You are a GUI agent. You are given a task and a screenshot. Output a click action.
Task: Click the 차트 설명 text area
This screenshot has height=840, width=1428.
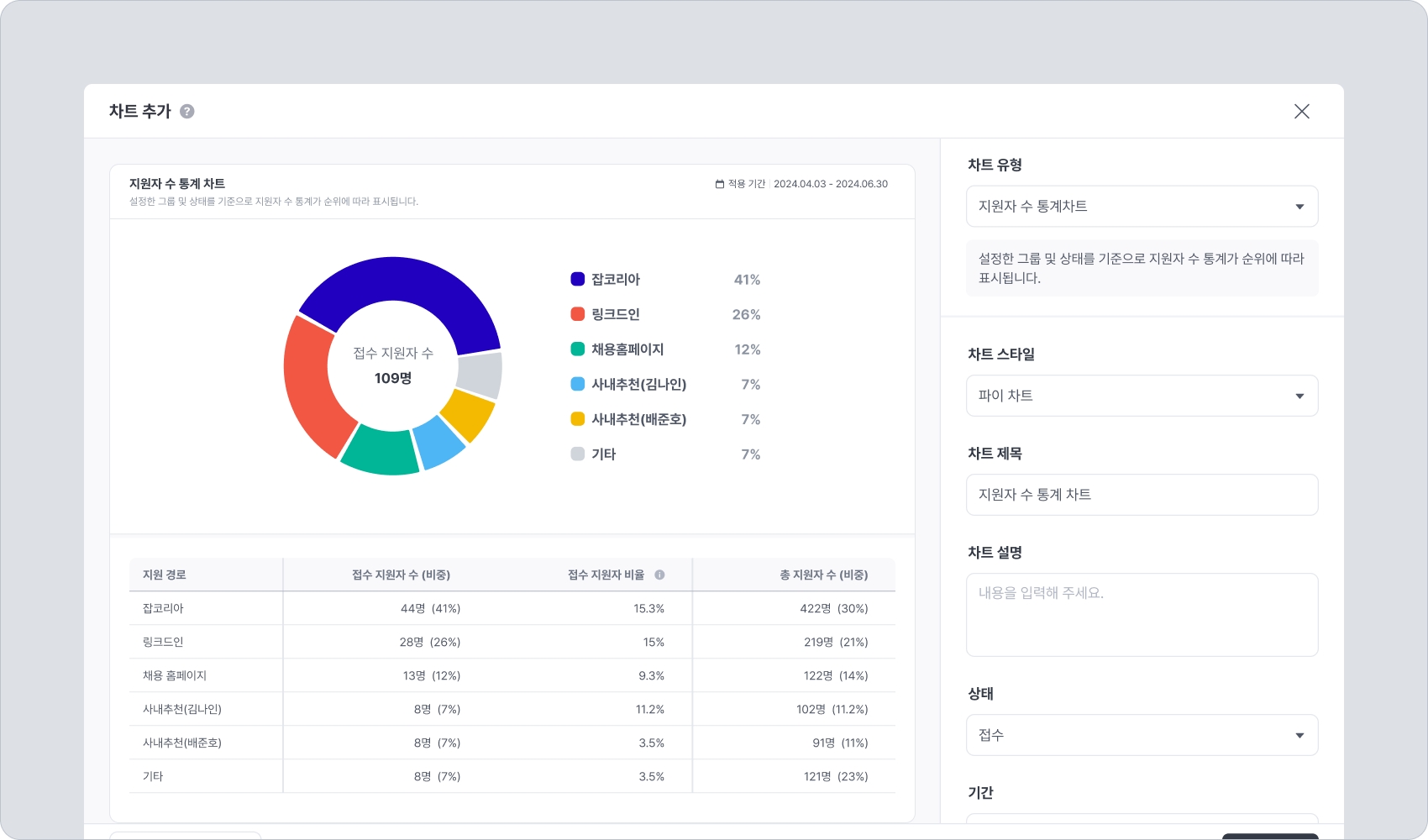coord(1142,615)
